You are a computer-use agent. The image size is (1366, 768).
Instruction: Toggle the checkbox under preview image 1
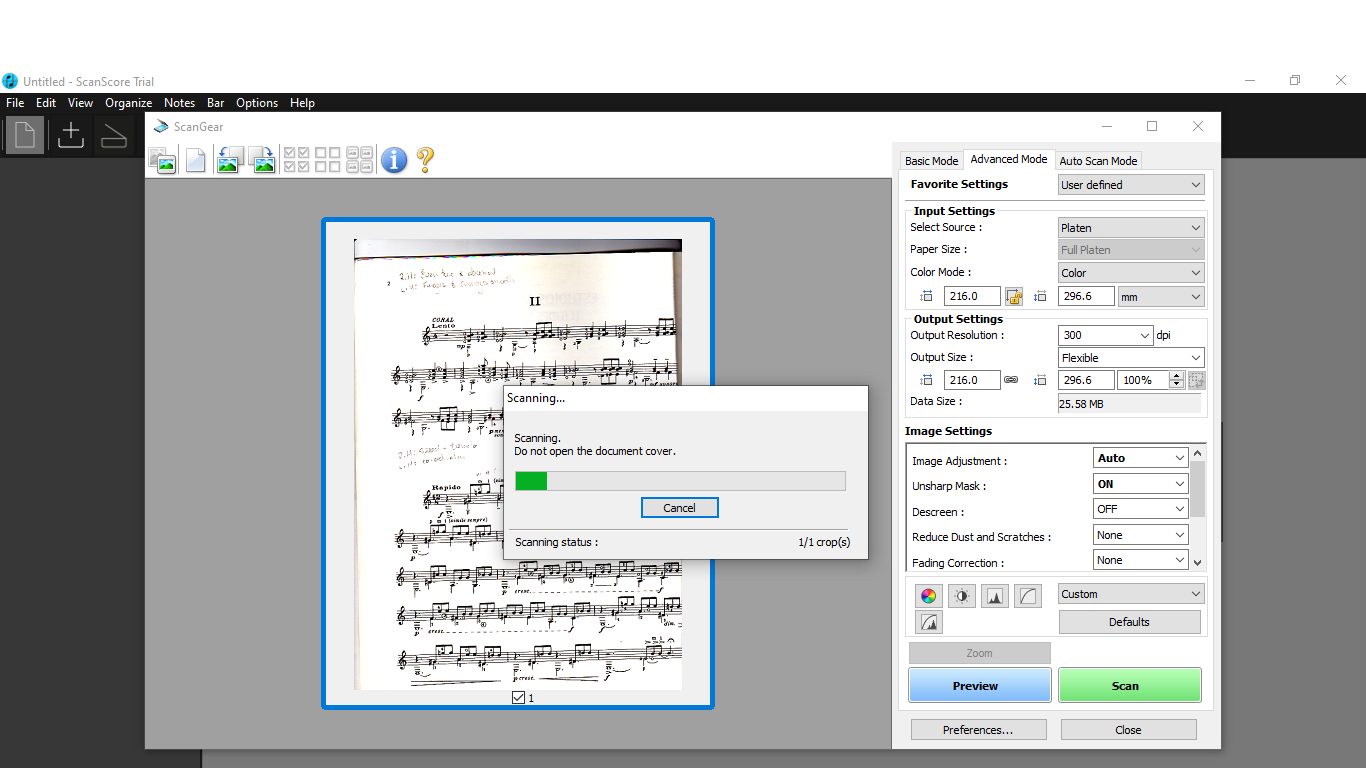(518, 697)
